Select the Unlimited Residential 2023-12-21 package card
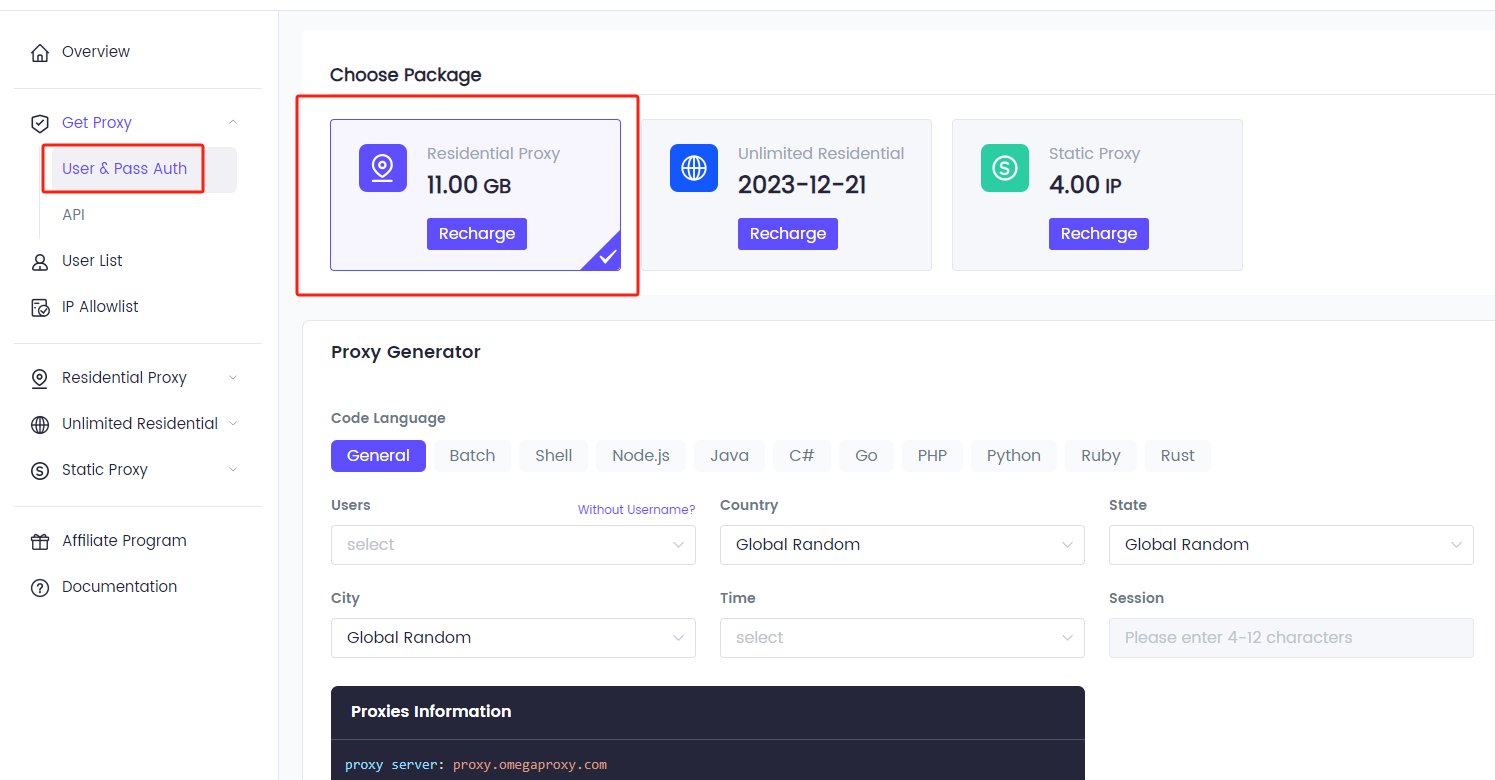This screenshot has height=780, width=1495. (786, 195)
